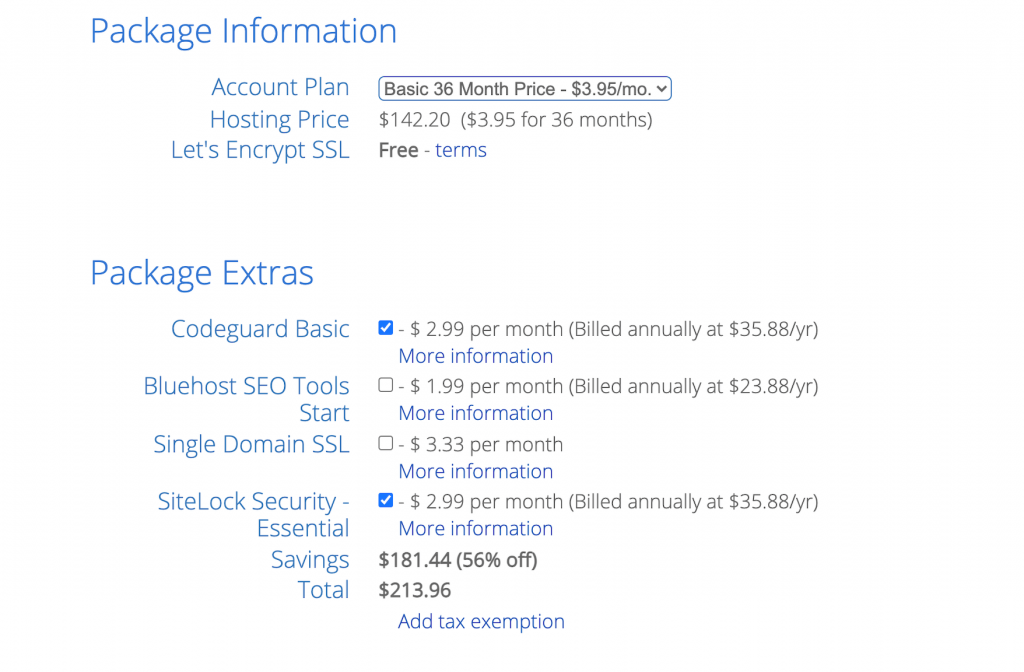The height and width of the screenshot is (672, 1024).
Task: Select the $142.20 hosting price text
Action: 415,120
